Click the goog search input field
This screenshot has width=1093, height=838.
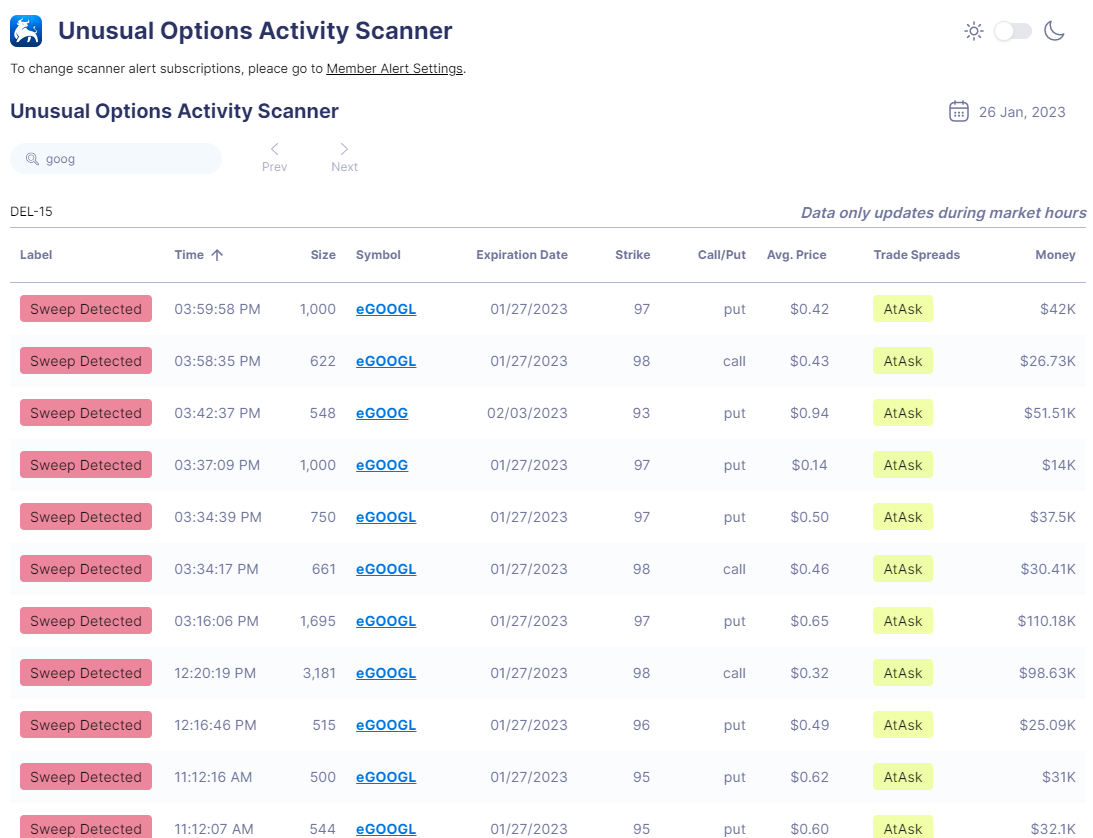[x=116, y=159]
